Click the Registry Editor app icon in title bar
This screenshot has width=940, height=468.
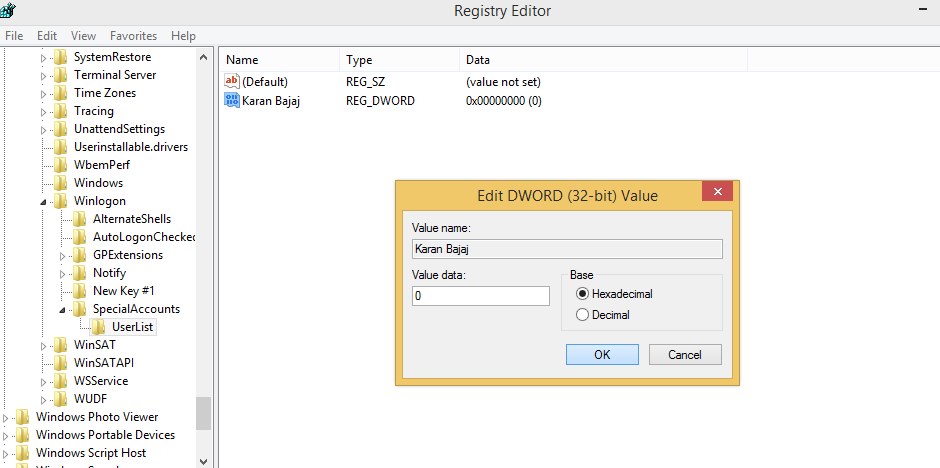pos(7,10)
